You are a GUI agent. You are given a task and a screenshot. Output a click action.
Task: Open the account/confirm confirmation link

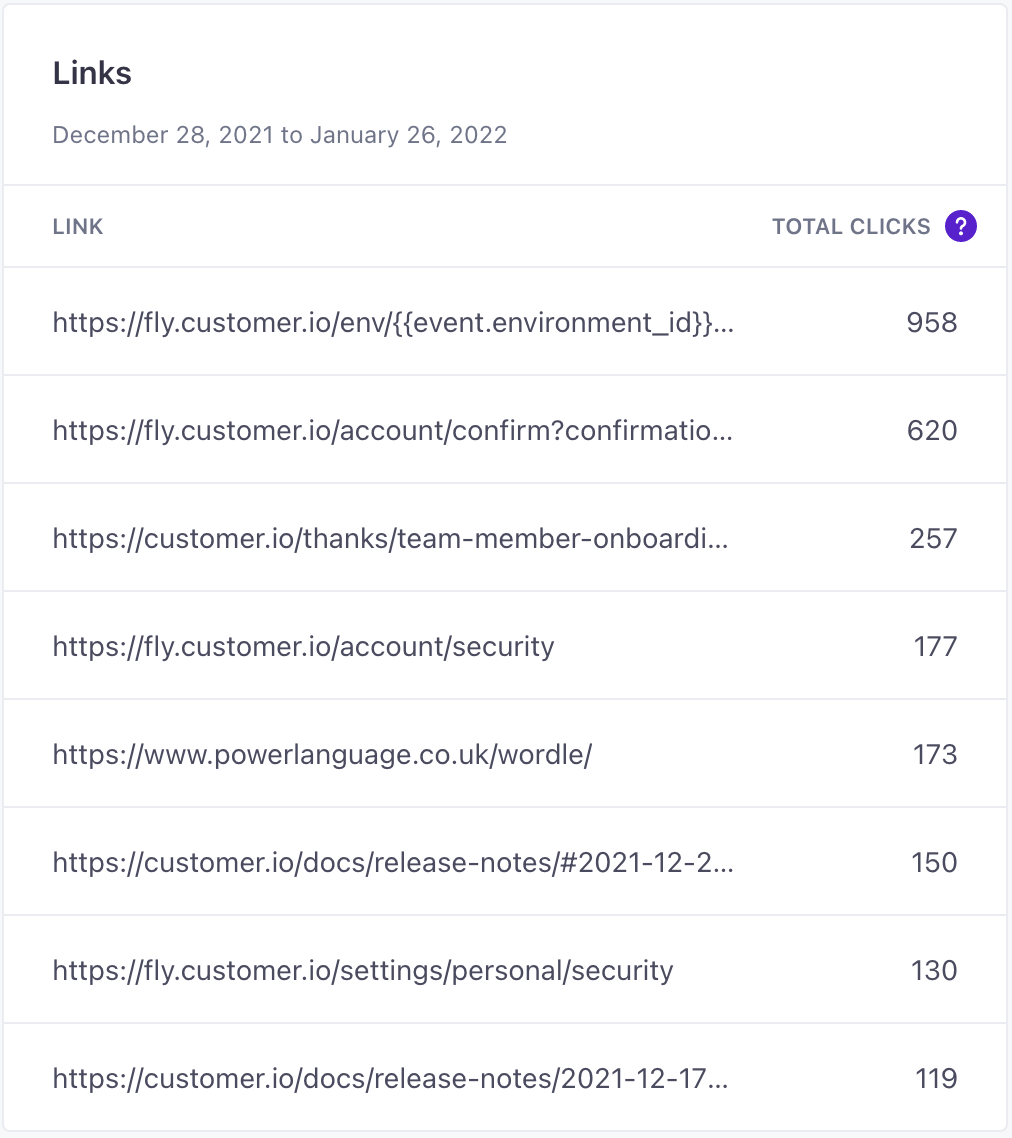coord(393,431)
